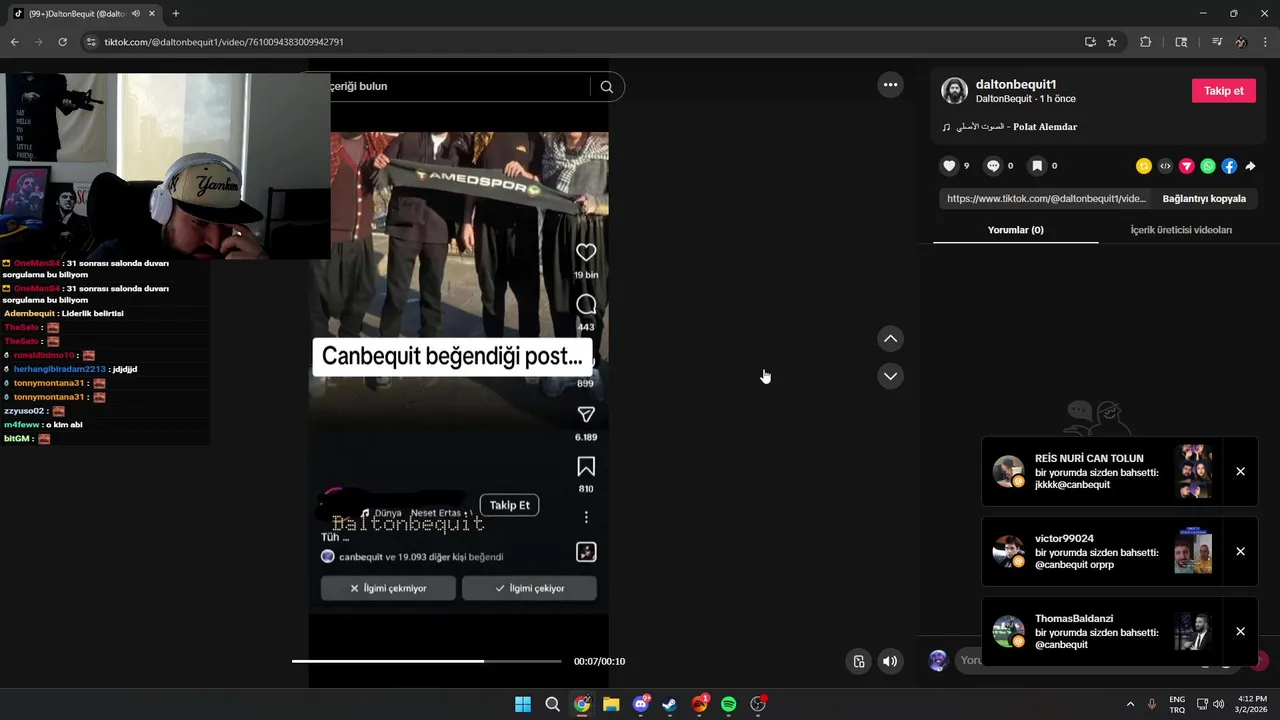The height and width of the screenshot is (720, 1280).
Task: Click the in-video Takip Et button
Action: tap(509, 505)
